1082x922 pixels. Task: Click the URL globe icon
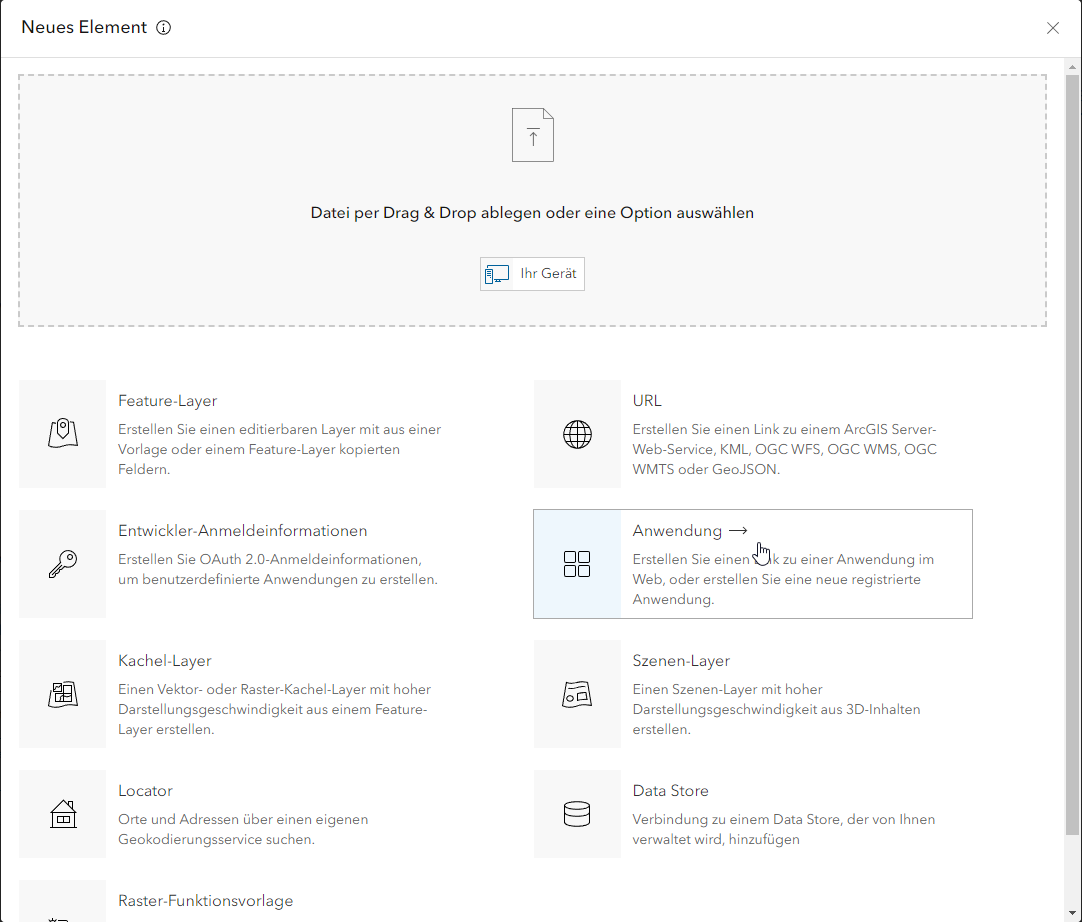(577, 434)
